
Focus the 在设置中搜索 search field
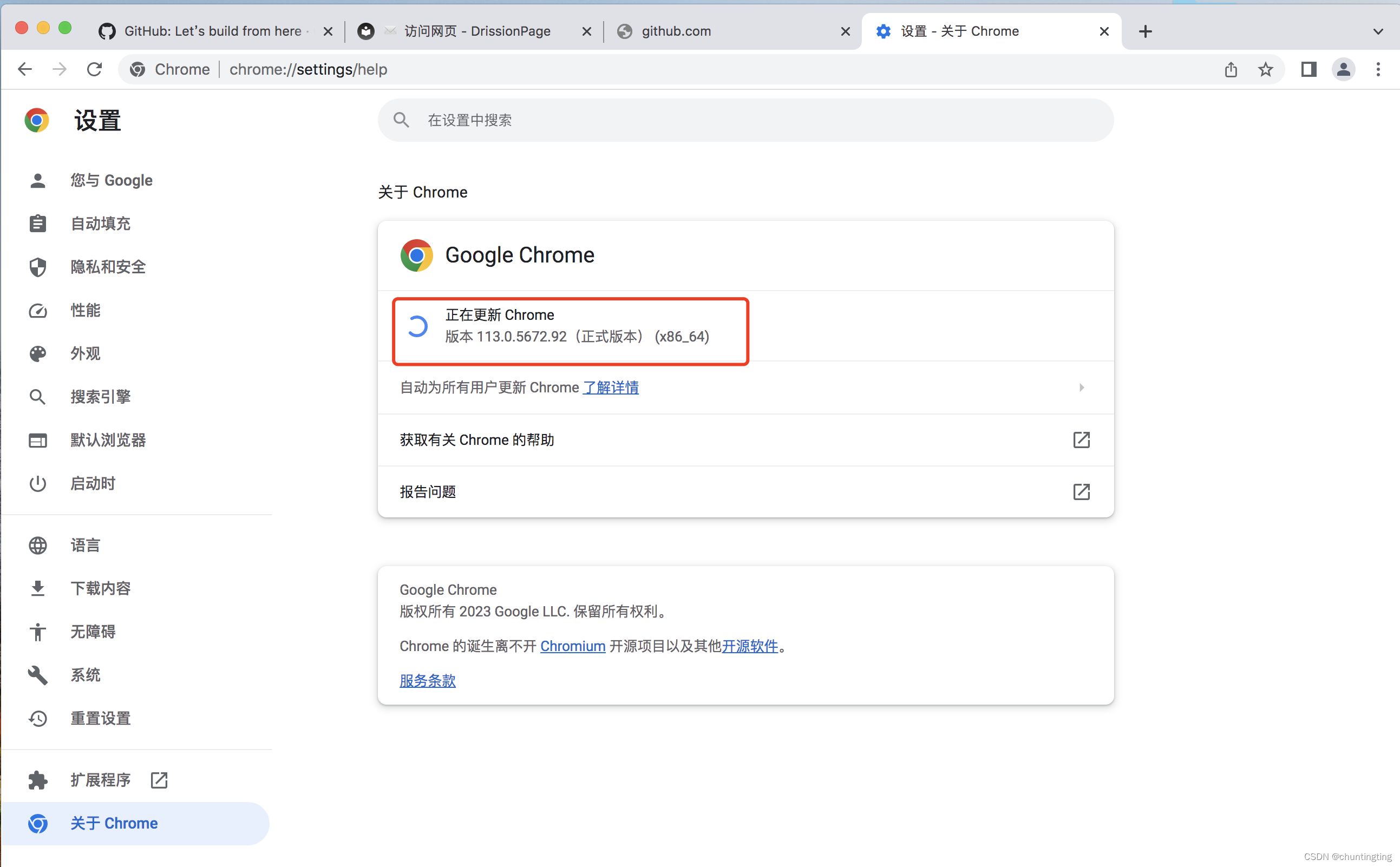pos(745,120)
